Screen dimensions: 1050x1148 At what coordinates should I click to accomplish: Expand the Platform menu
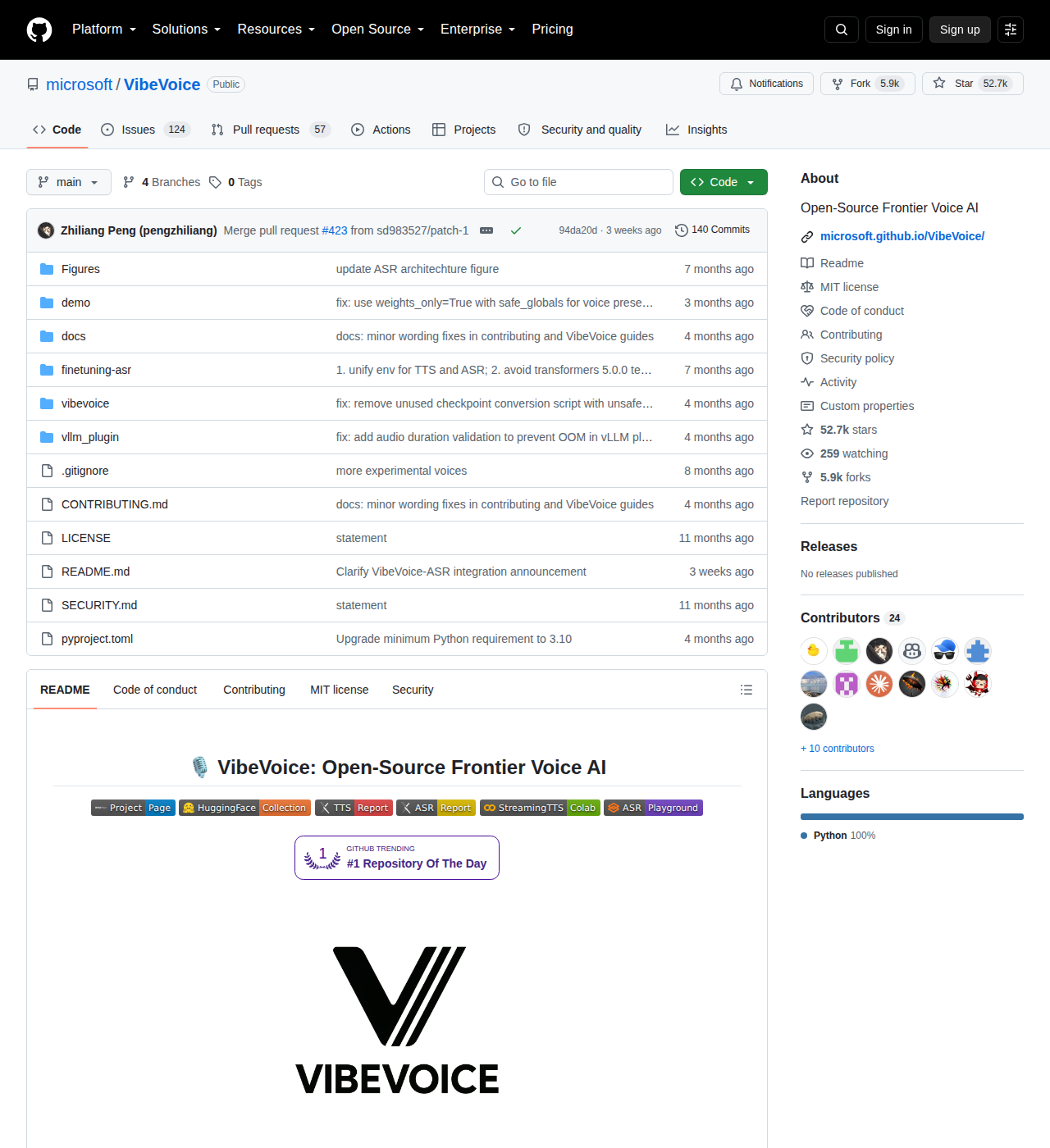tap(104, 30)
